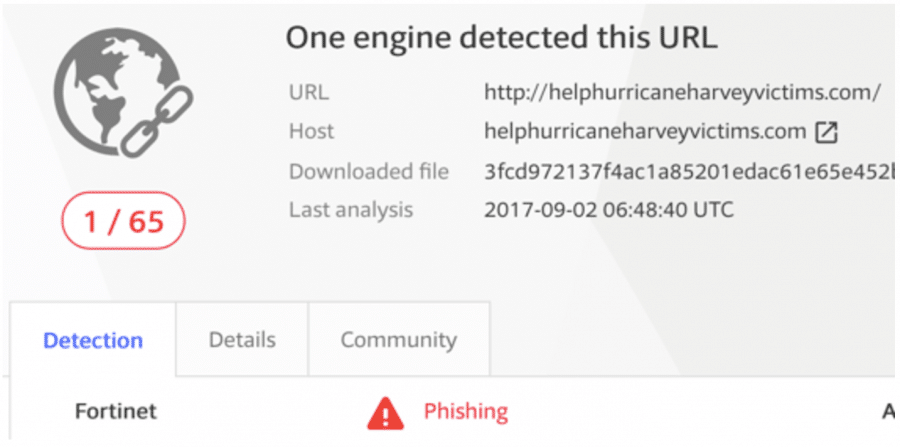Open the Details tab
Screen dimensions: 900x447
(x=242, y=339)
